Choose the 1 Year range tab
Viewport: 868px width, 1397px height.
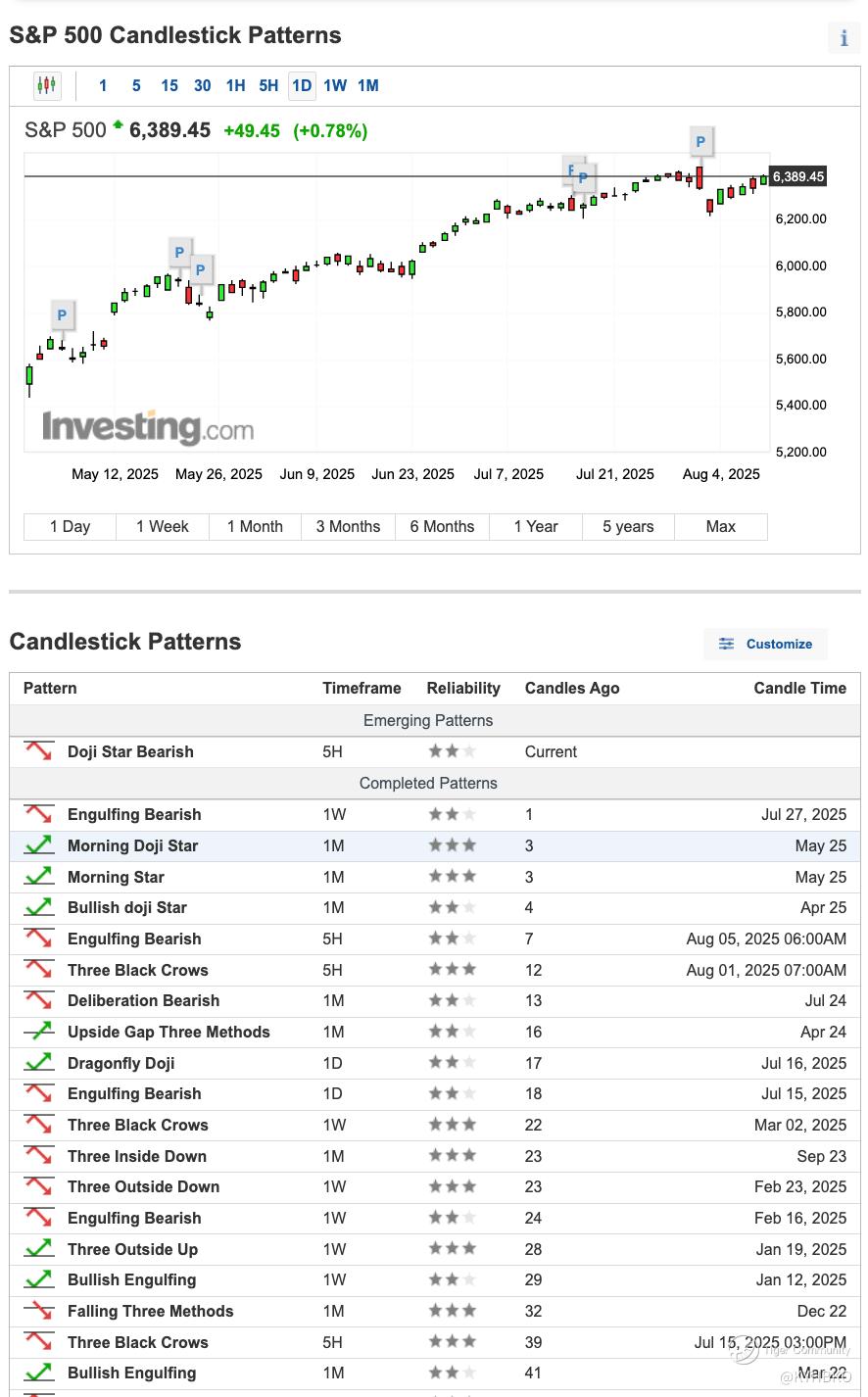pos(535,527)
